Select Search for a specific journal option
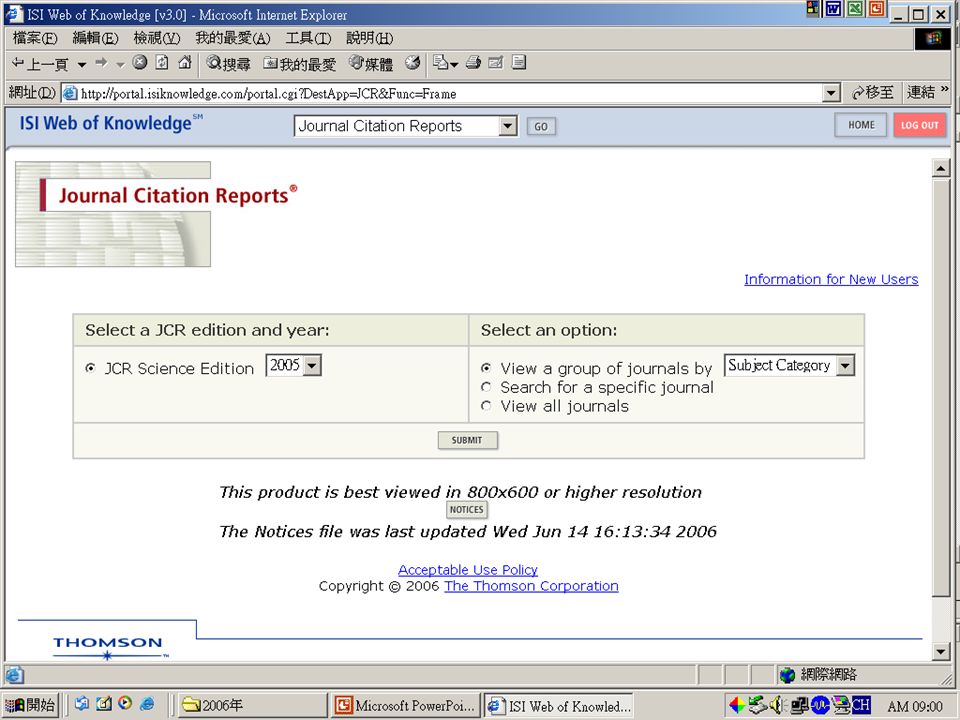 pos(486,387)
